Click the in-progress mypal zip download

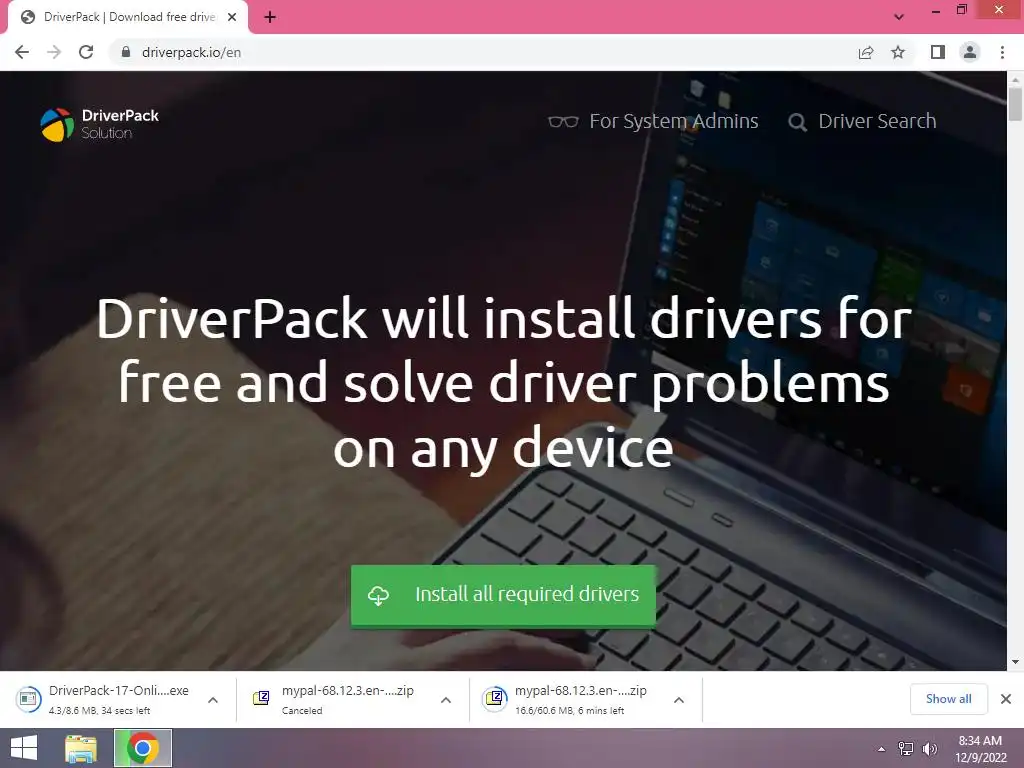point(569,699)
